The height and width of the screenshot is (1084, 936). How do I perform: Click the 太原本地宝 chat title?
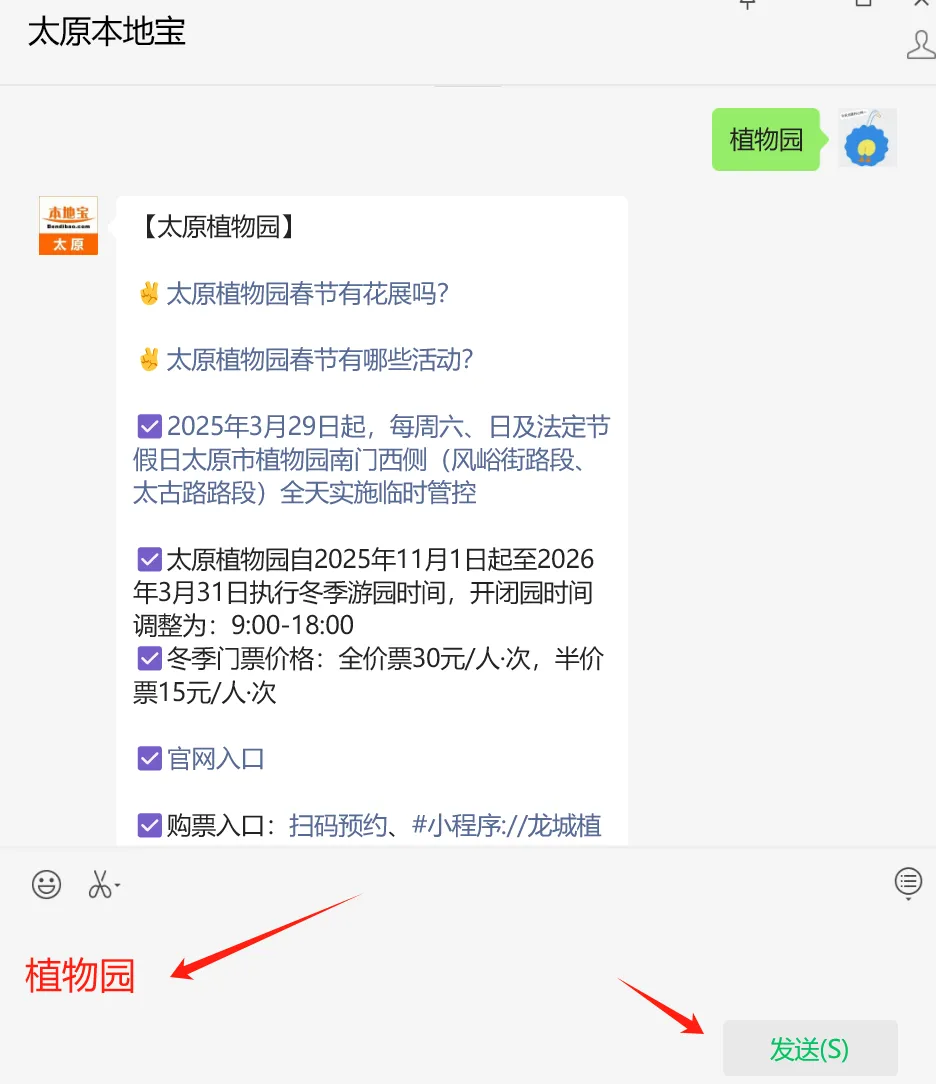(107, 32)
